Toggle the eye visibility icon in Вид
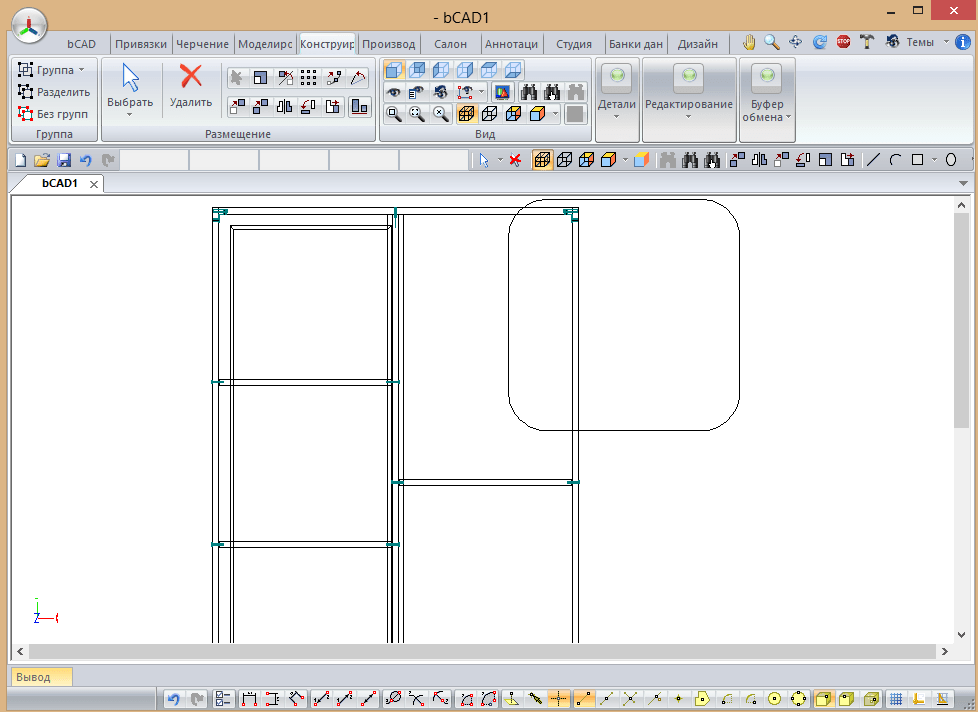This screenshot has height=712, width=978. tap(394, 92)
